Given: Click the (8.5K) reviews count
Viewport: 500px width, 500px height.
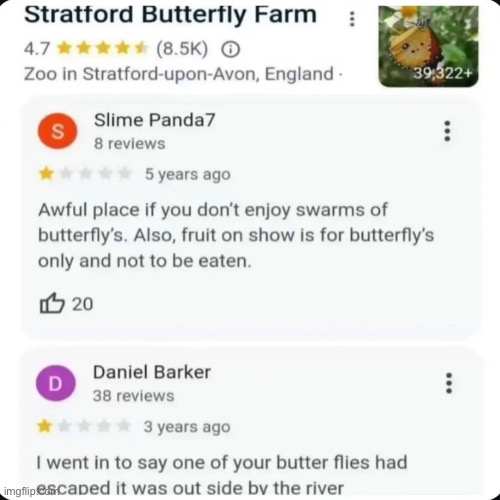Looking at the screenshot, I should [182, 49].
